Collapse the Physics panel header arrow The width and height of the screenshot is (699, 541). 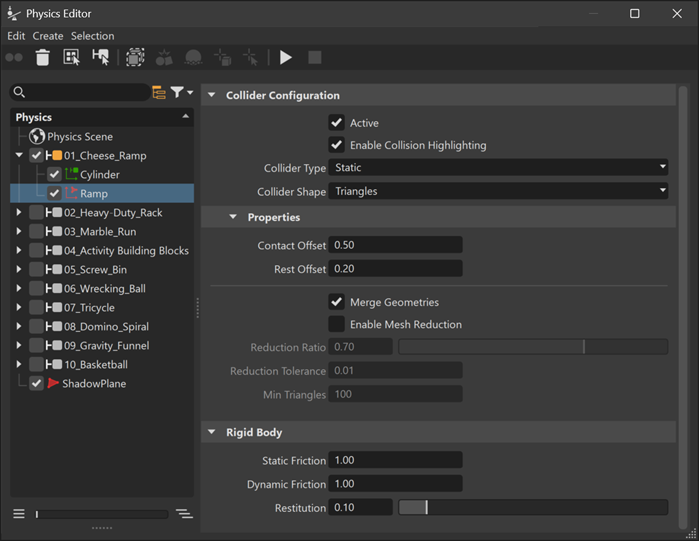click(x=185, y=116)
